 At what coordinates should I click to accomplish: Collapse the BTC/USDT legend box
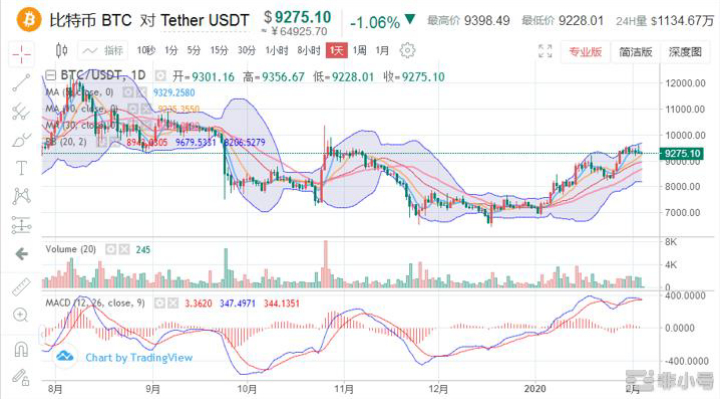50,75
